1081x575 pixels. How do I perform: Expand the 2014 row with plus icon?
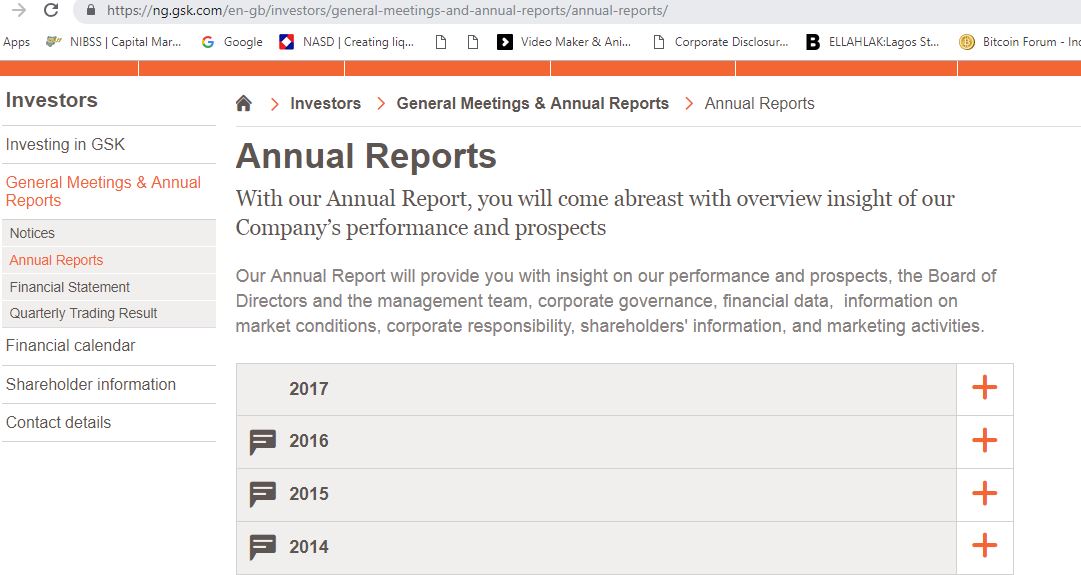pyautogui.click(x=984, y=546)
